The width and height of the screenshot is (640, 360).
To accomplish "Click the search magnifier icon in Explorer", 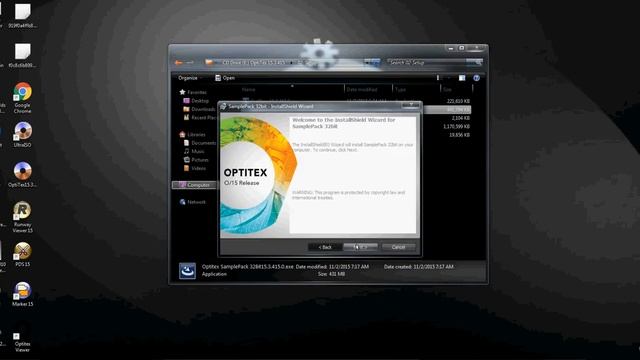I will pyautogui.click(x=478, y=62).
